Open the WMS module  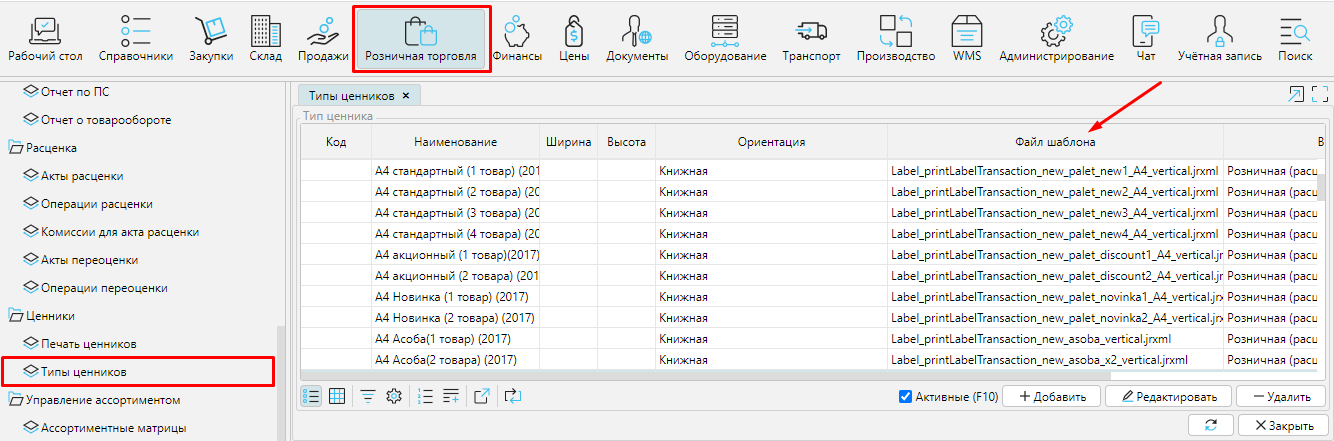(x=966, y=38)
